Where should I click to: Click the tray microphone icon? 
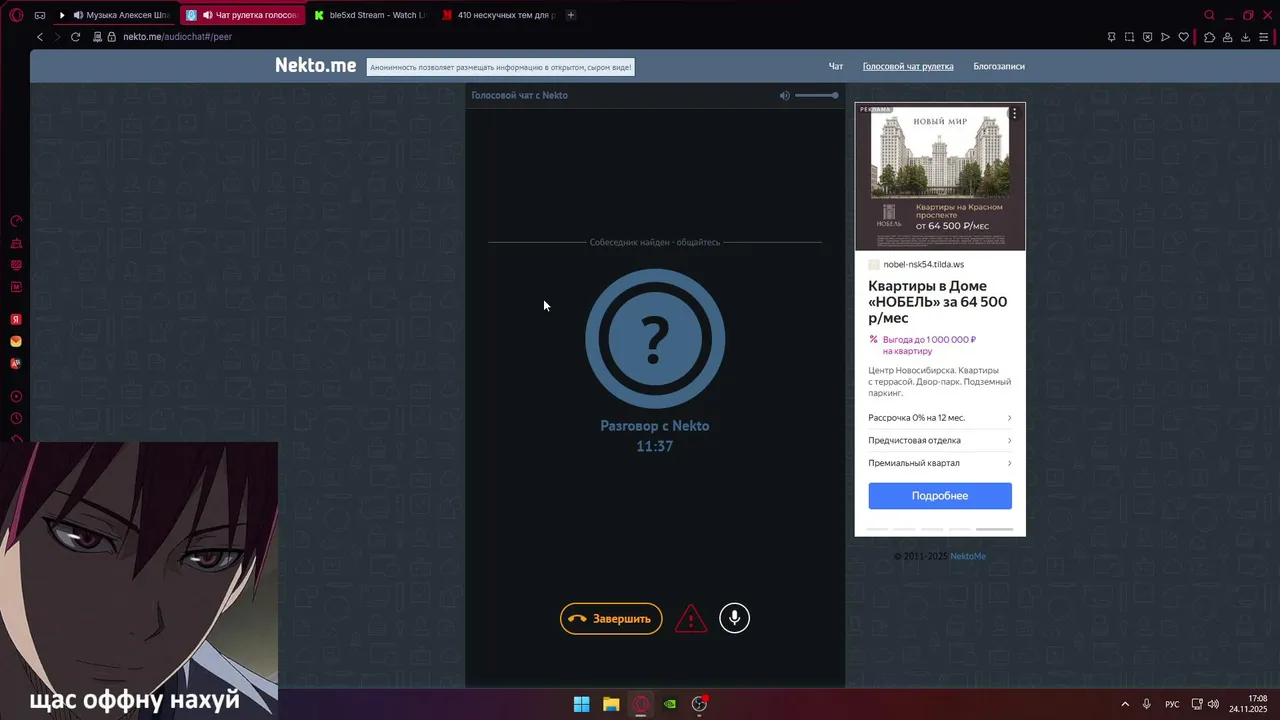[x=1147, y=704]
